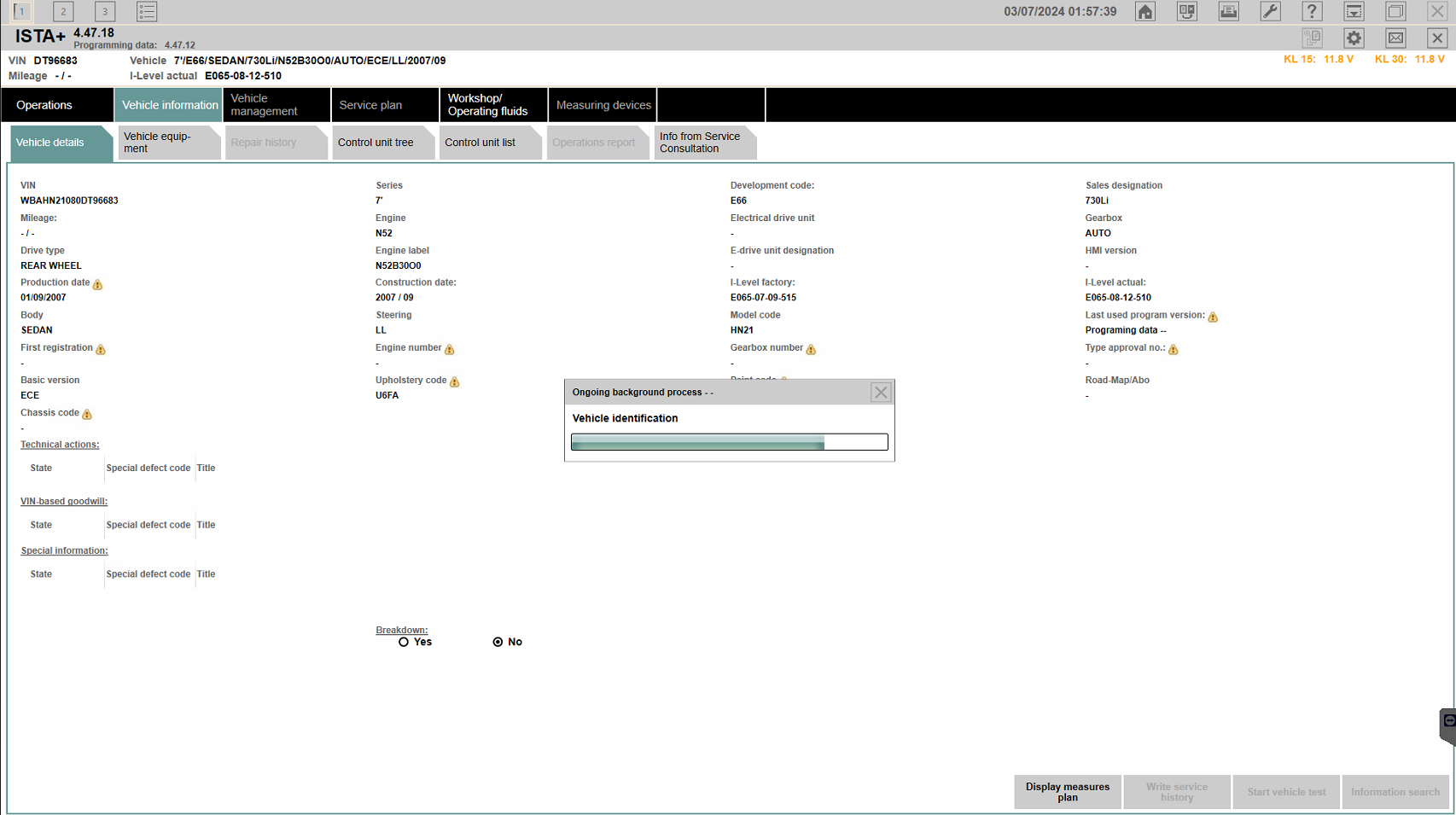The height and width of the screenshot is (815, 1456).
Task: Switch to session 3 toggle
Action: (x=105, y=12)
